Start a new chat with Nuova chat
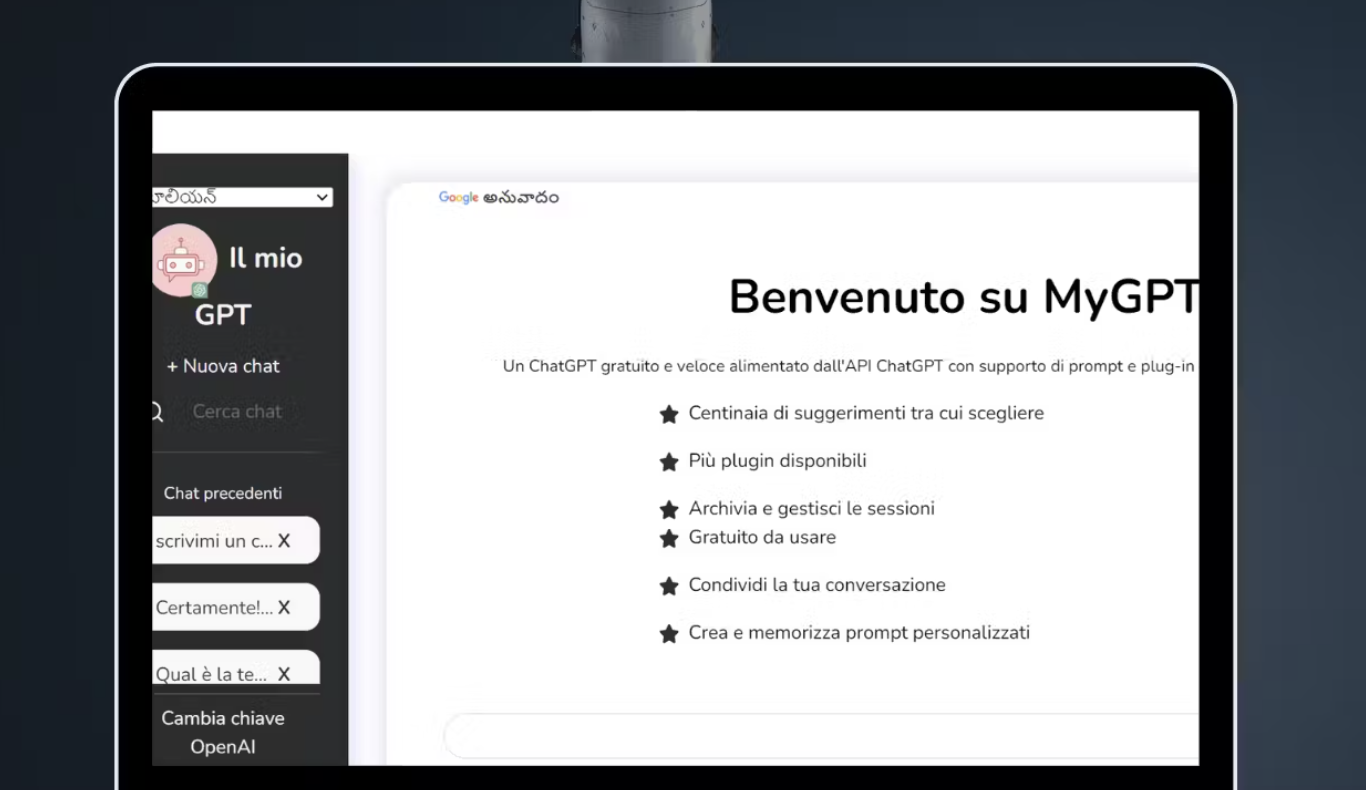Image resolution: width=1366 pixels, height=790 pixels. click(223, 366)
